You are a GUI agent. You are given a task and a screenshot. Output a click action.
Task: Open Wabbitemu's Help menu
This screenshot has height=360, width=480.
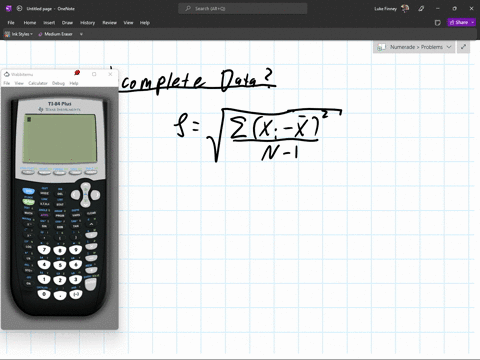pyautogui.click(x=74, y=83)
